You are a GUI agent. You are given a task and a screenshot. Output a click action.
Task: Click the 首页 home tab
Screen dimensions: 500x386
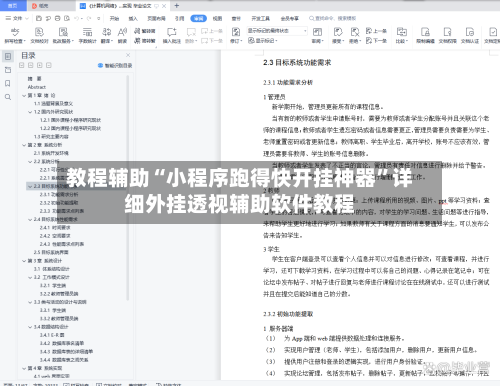pyautogui.click(x=13, y=6)
